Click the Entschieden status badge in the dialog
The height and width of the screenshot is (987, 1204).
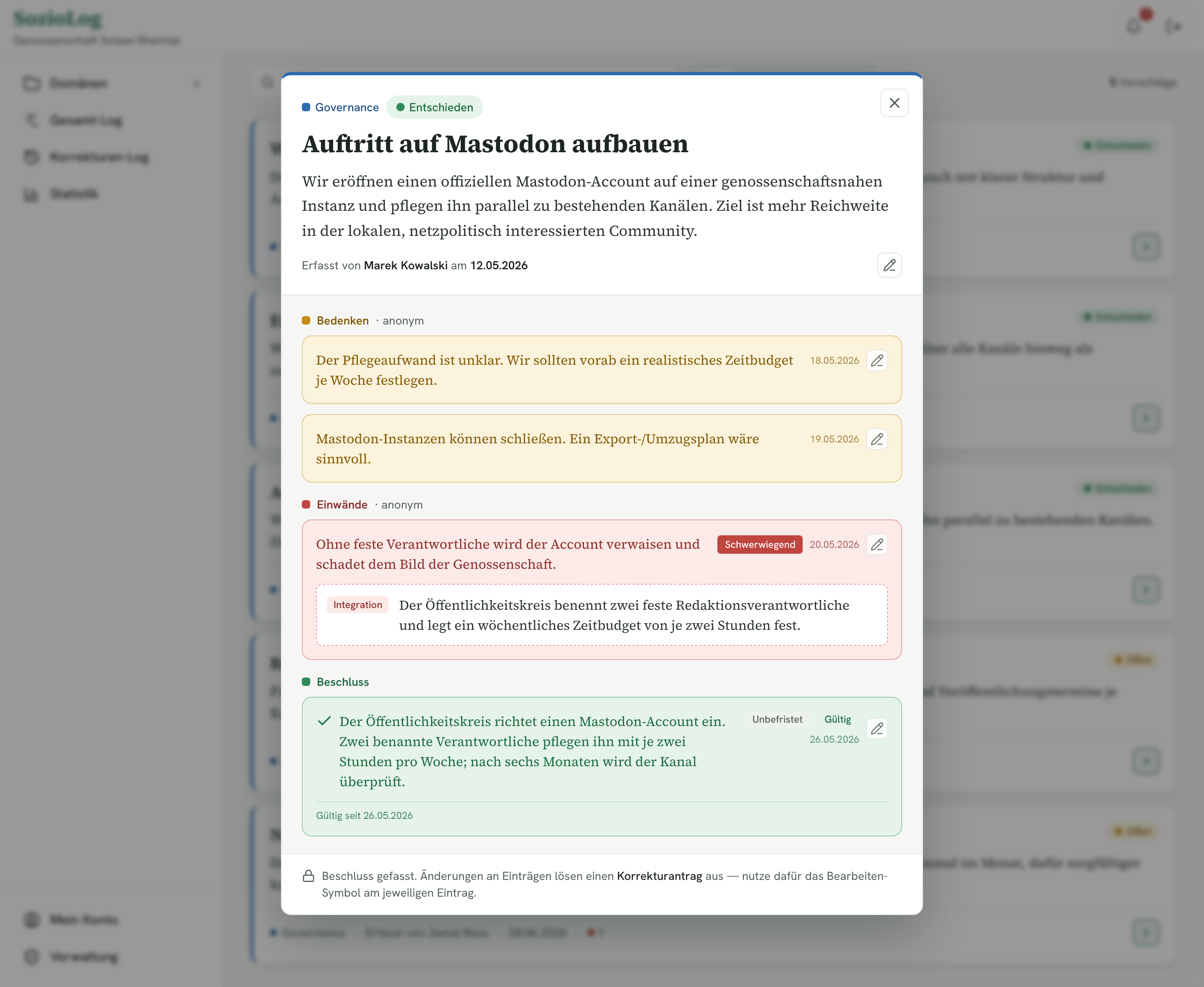435,107
